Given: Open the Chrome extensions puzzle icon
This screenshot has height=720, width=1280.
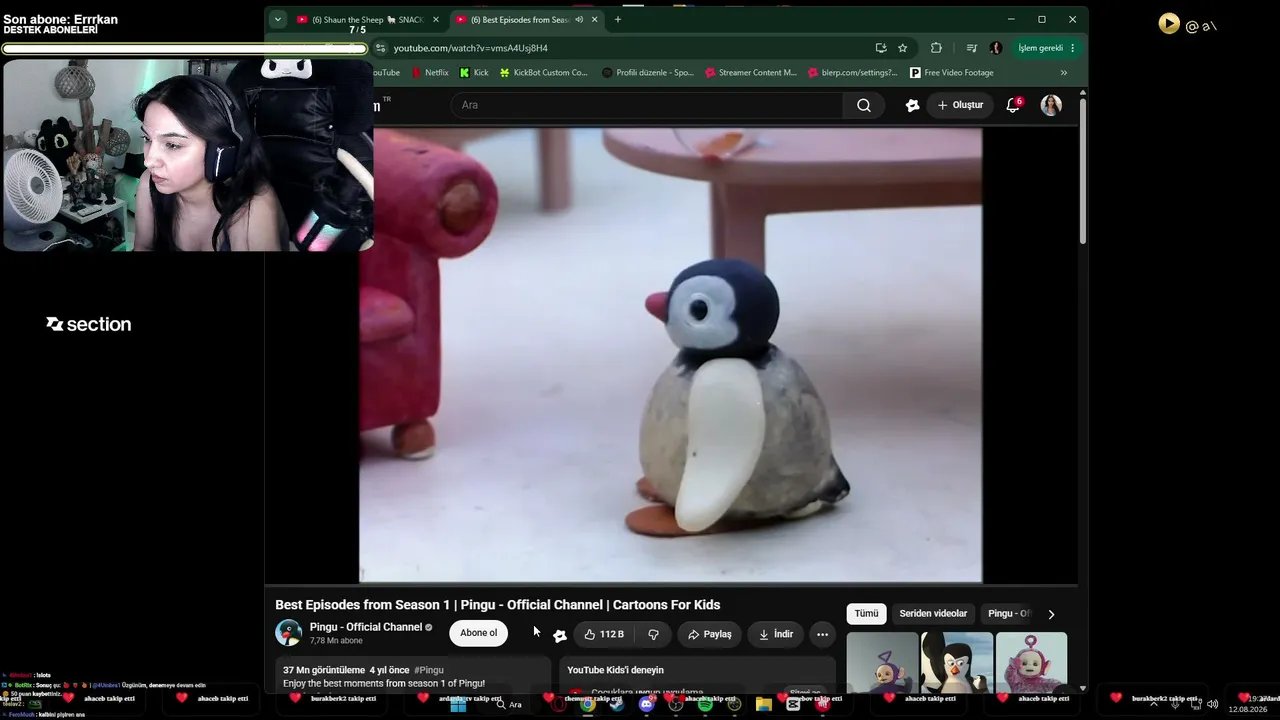Looking at the screenshot, I should 936,48.
